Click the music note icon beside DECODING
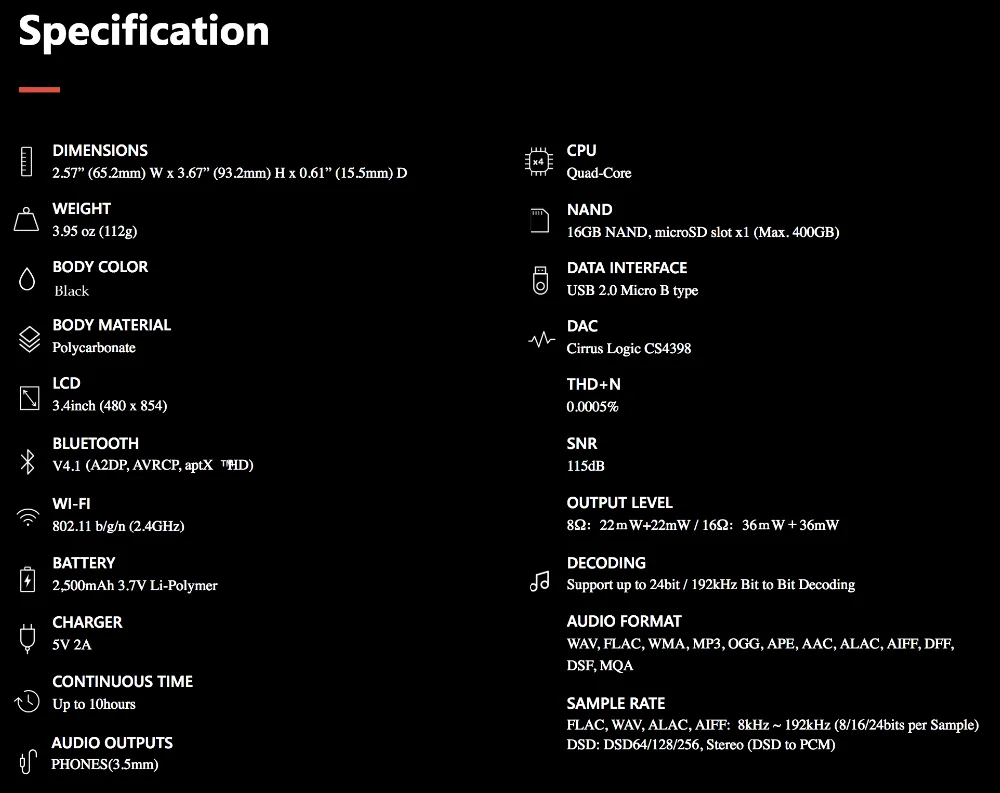Viewport: 1000px width, 793px height. pos(540,581)
